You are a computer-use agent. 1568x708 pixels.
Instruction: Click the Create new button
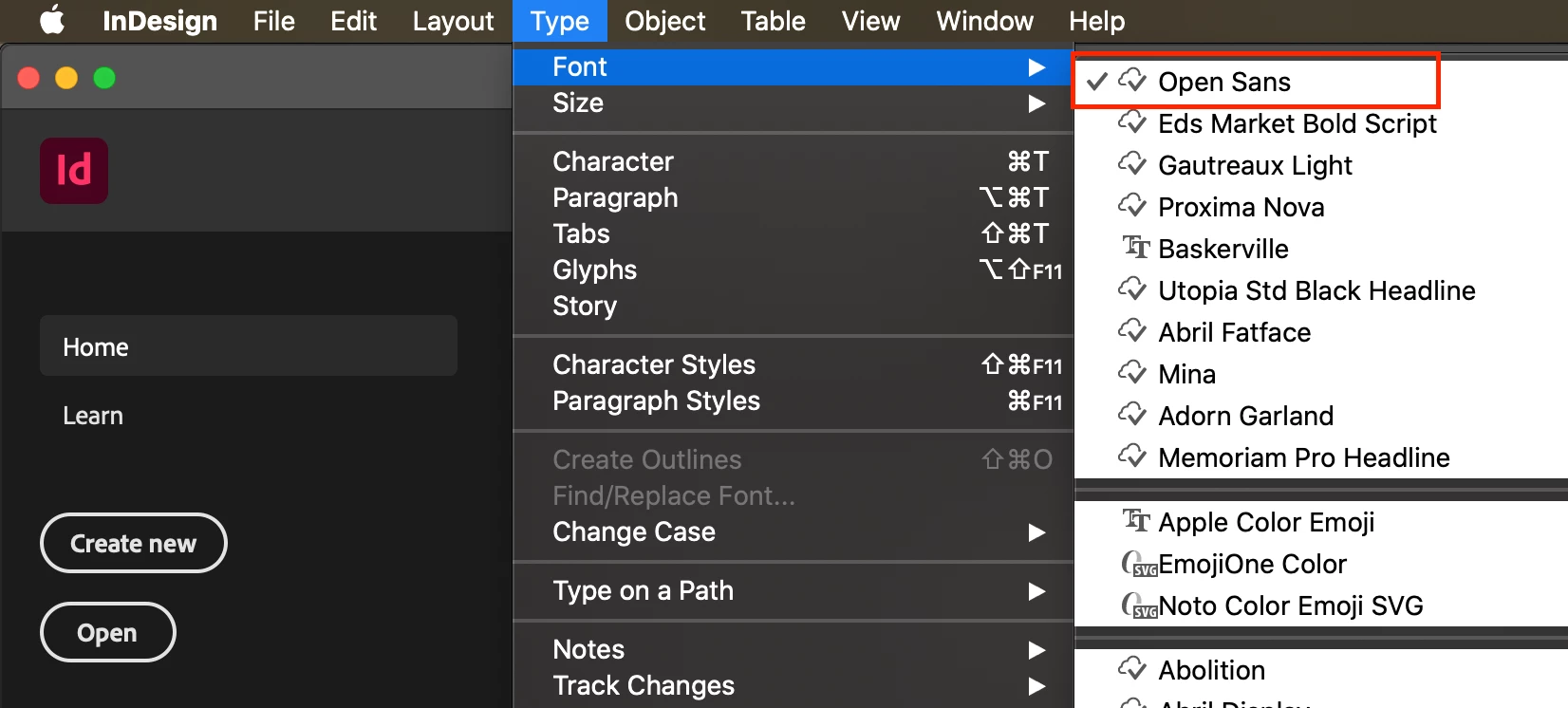[133, 543]
